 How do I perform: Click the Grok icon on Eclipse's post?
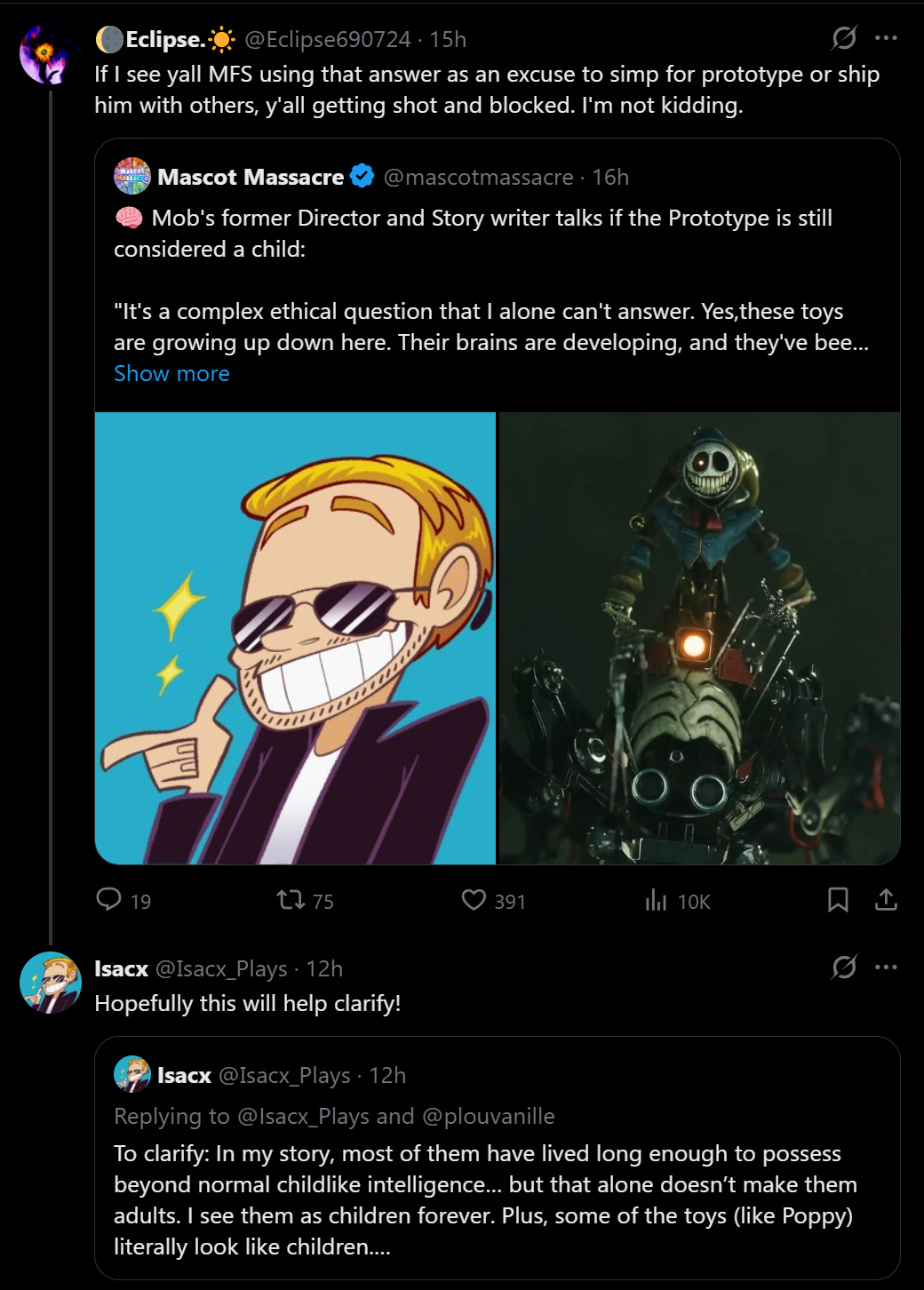pos(844,38)
